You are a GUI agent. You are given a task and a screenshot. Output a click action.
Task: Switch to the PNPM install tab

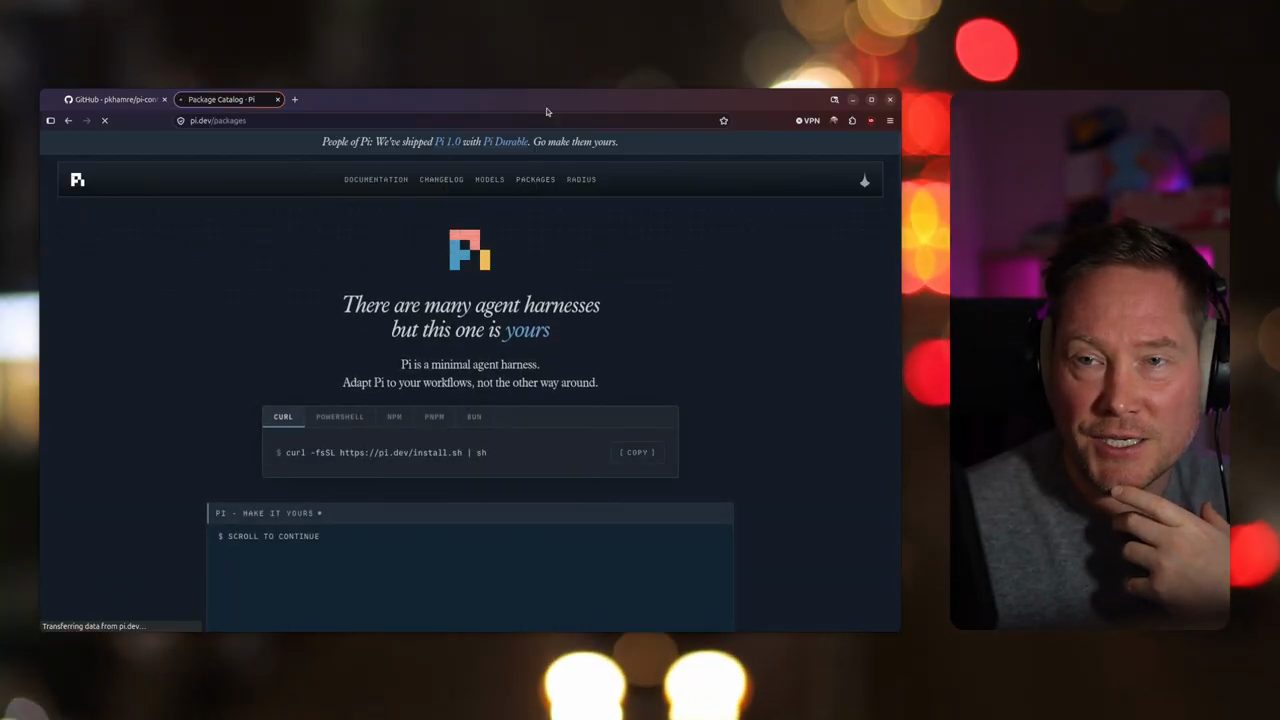tap(434, 417)
